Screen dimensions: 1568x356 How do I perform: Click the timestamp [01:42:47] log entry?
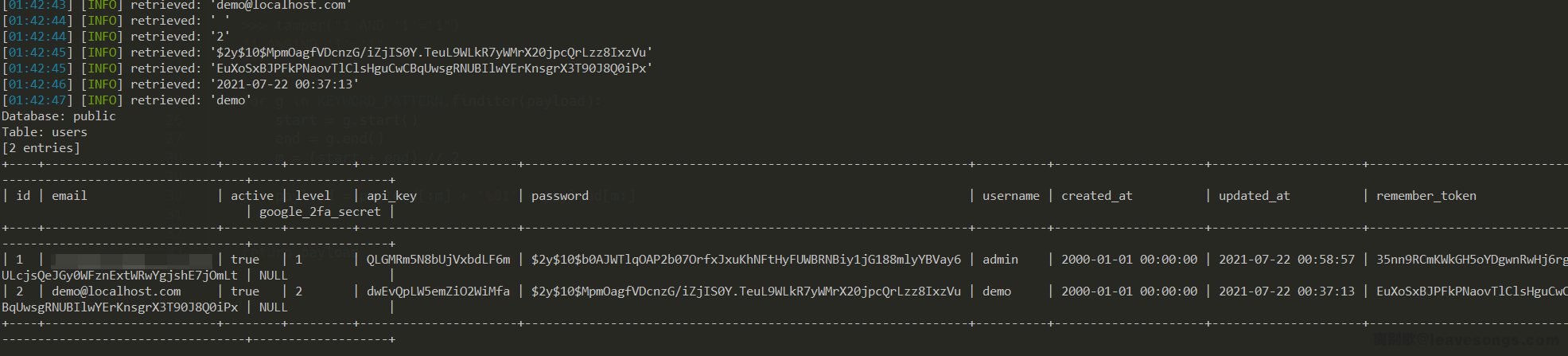pyautogui.click(x=37, y=100)
